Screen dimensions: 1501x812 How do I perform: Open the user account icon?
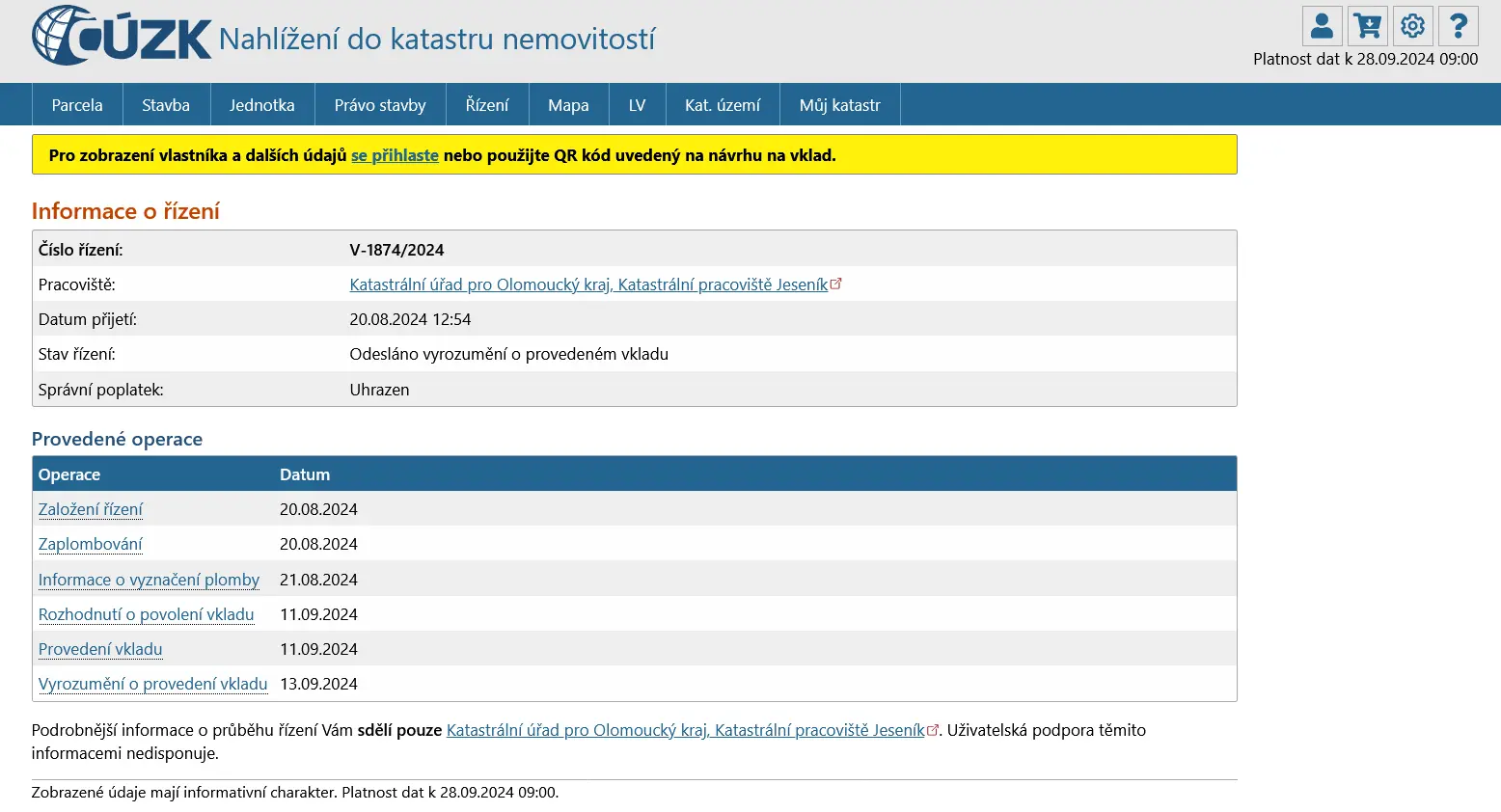1322,26
